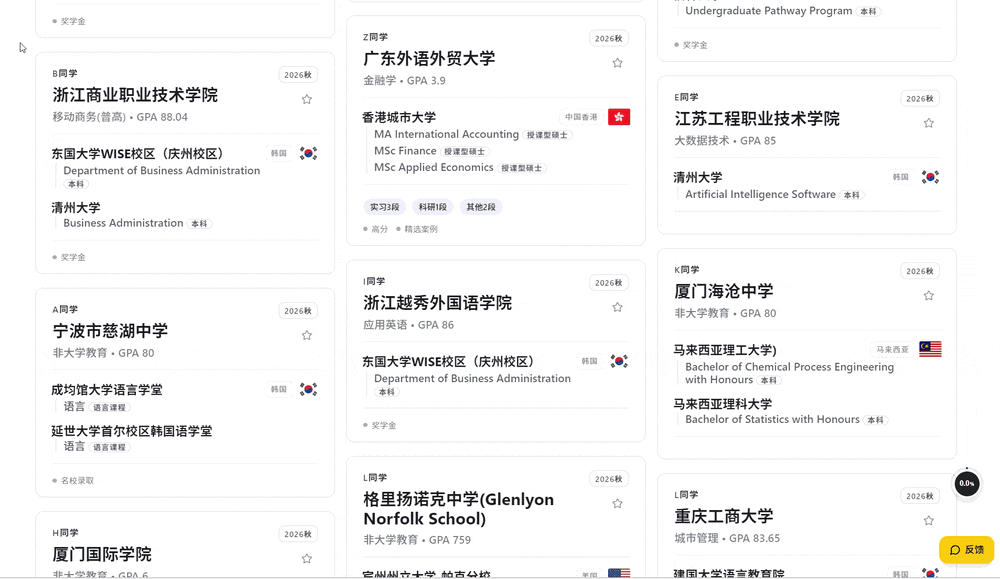Toggle the star for the Glenlyon Norfolk School card
Screen dimensions: 1000x579
[617, 504]
